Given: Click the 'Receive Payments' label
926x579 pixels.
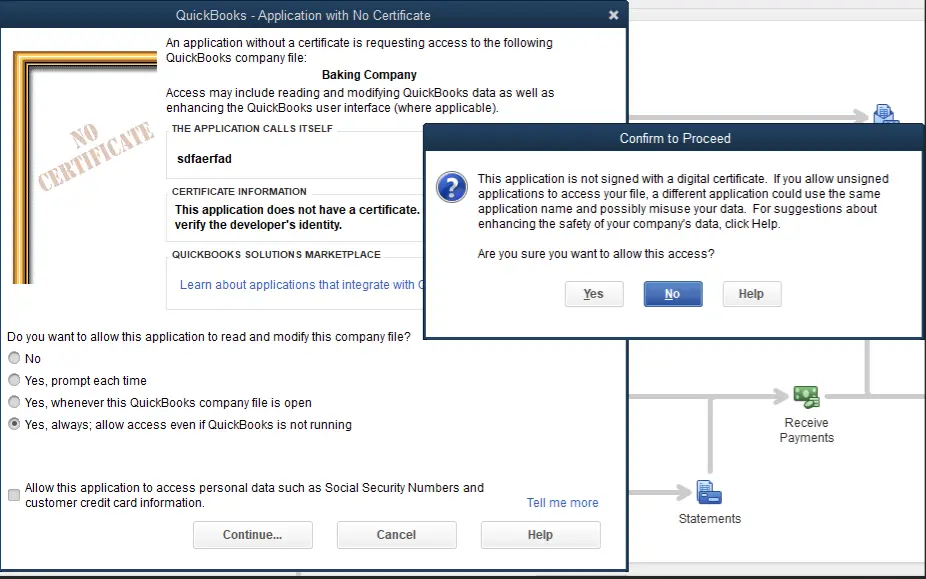Looking at the screenshot, I should (x=807, y=430).
